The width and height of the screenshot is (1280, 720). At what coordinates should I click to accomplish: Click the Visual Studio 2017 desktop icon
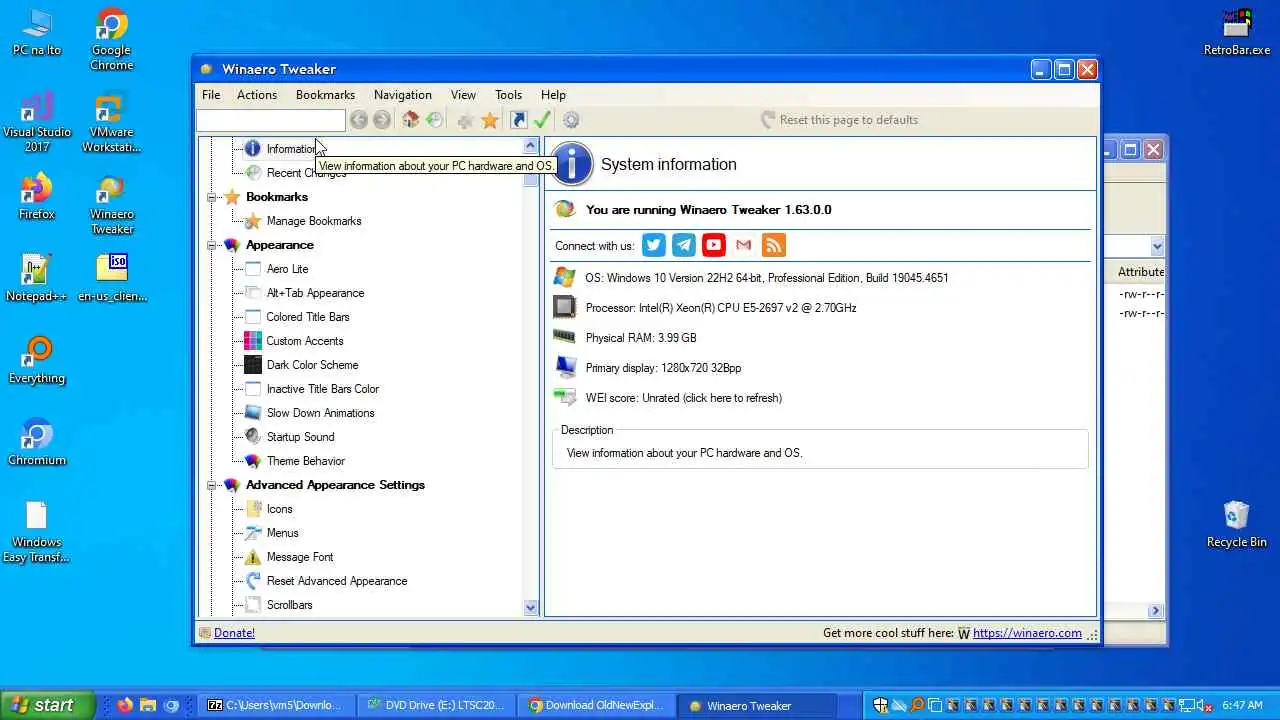click(x=37, y=123)
